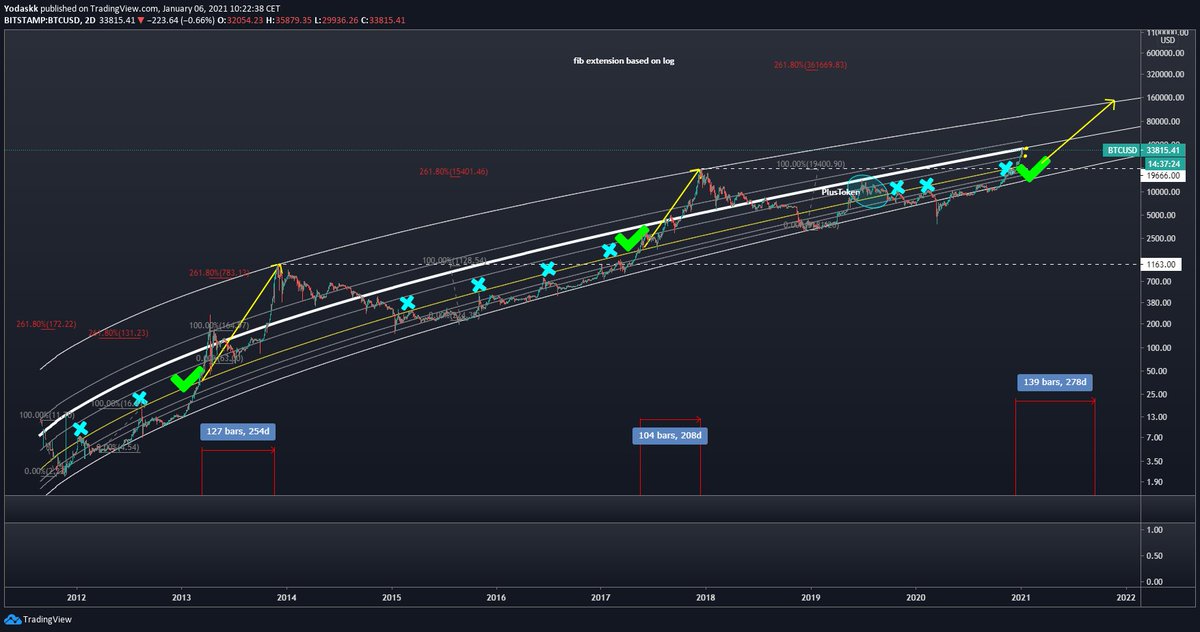The width and height of the screenshot is (1200, 632).
Task: Click 2016 on the time axis
Action: (496, 598)
